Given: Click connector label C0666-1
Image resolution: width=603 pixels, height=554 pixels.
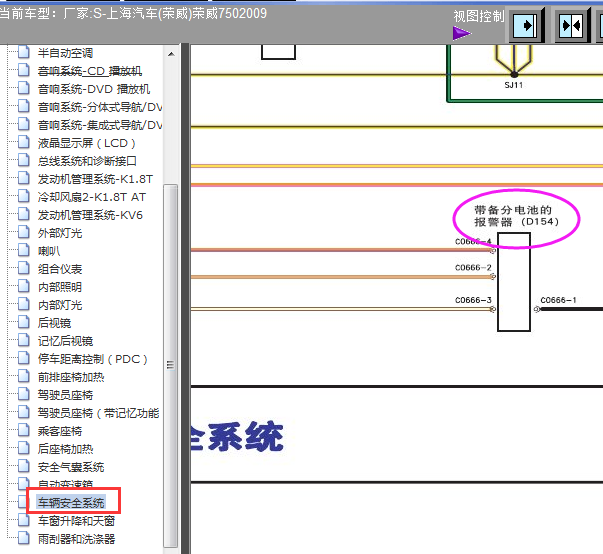Looking at the screenshot, I should 558,300.
